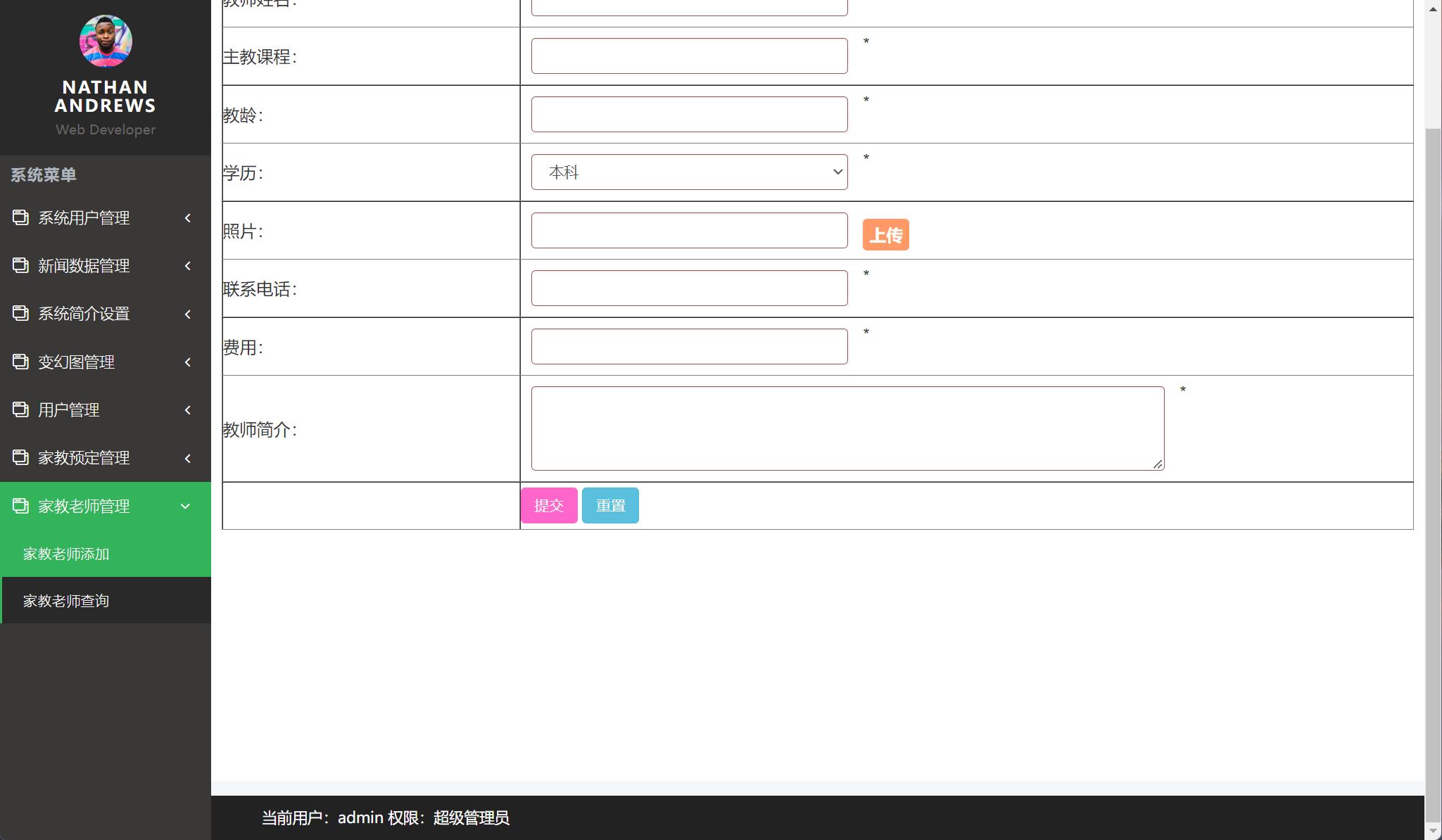Screen dimensions: 1442x840
Task: Collapse 家教老师管理 using its down chevron
Action: click(185, 506)
